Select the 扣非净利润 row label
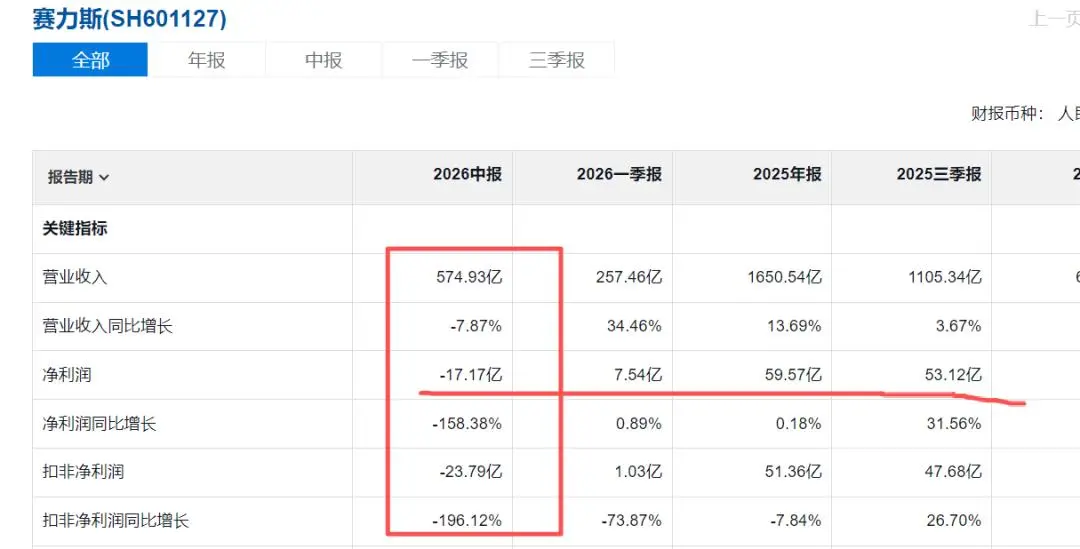This screenshot has width=1080, height=549. (83, 472)
